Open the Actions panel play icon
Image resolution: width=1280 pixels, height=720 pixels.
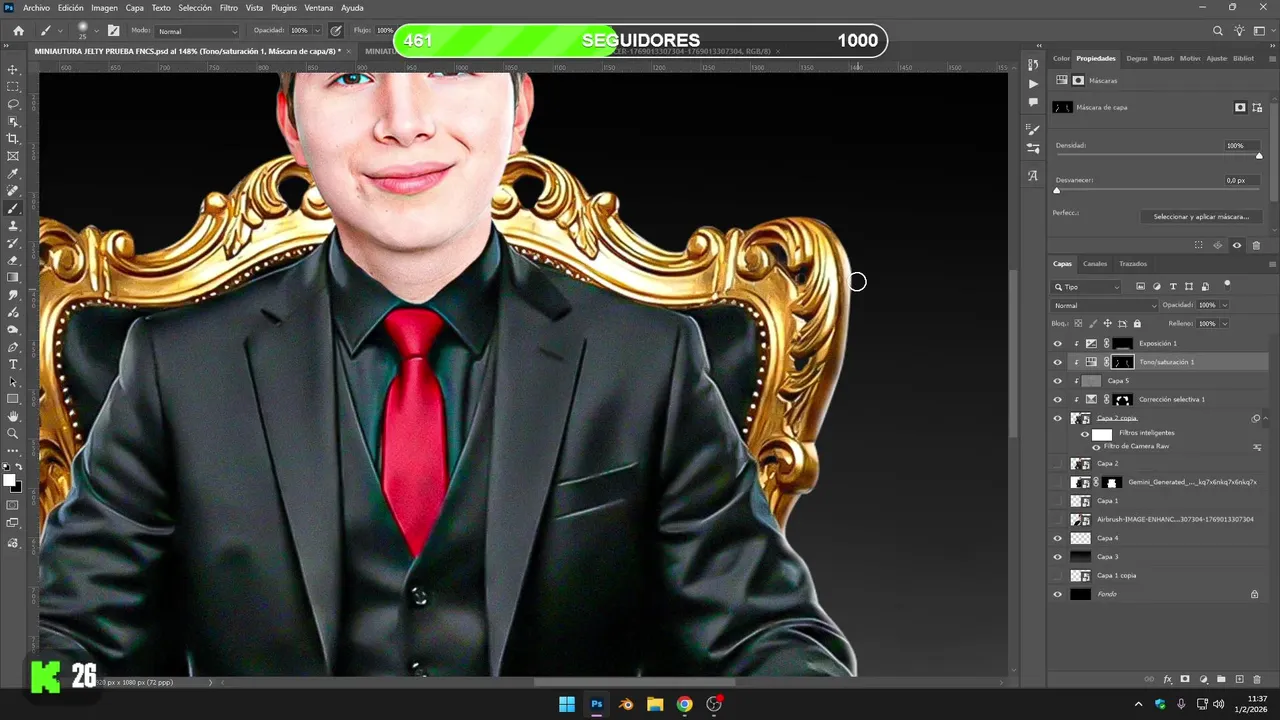(1033, 84)
